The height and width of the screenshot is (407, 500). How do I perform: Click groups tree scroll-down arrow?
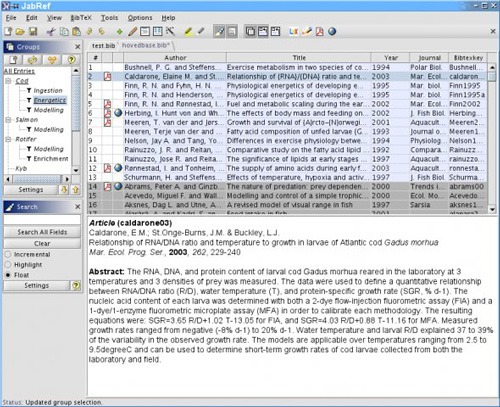click(x=76, y=170)
